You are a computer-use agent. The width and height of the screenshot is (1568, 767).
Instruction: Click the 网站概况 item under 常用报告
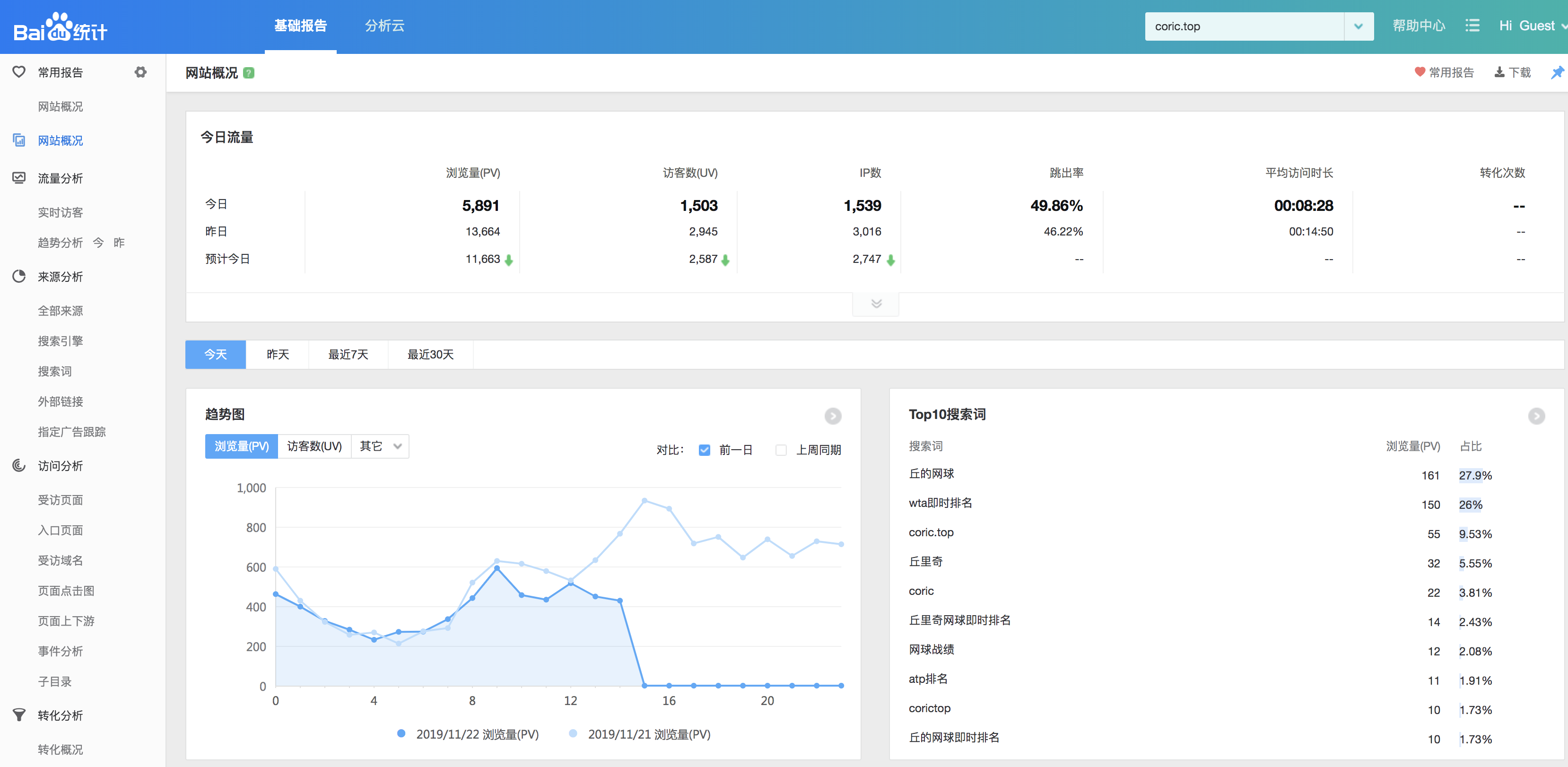[60, 106]
